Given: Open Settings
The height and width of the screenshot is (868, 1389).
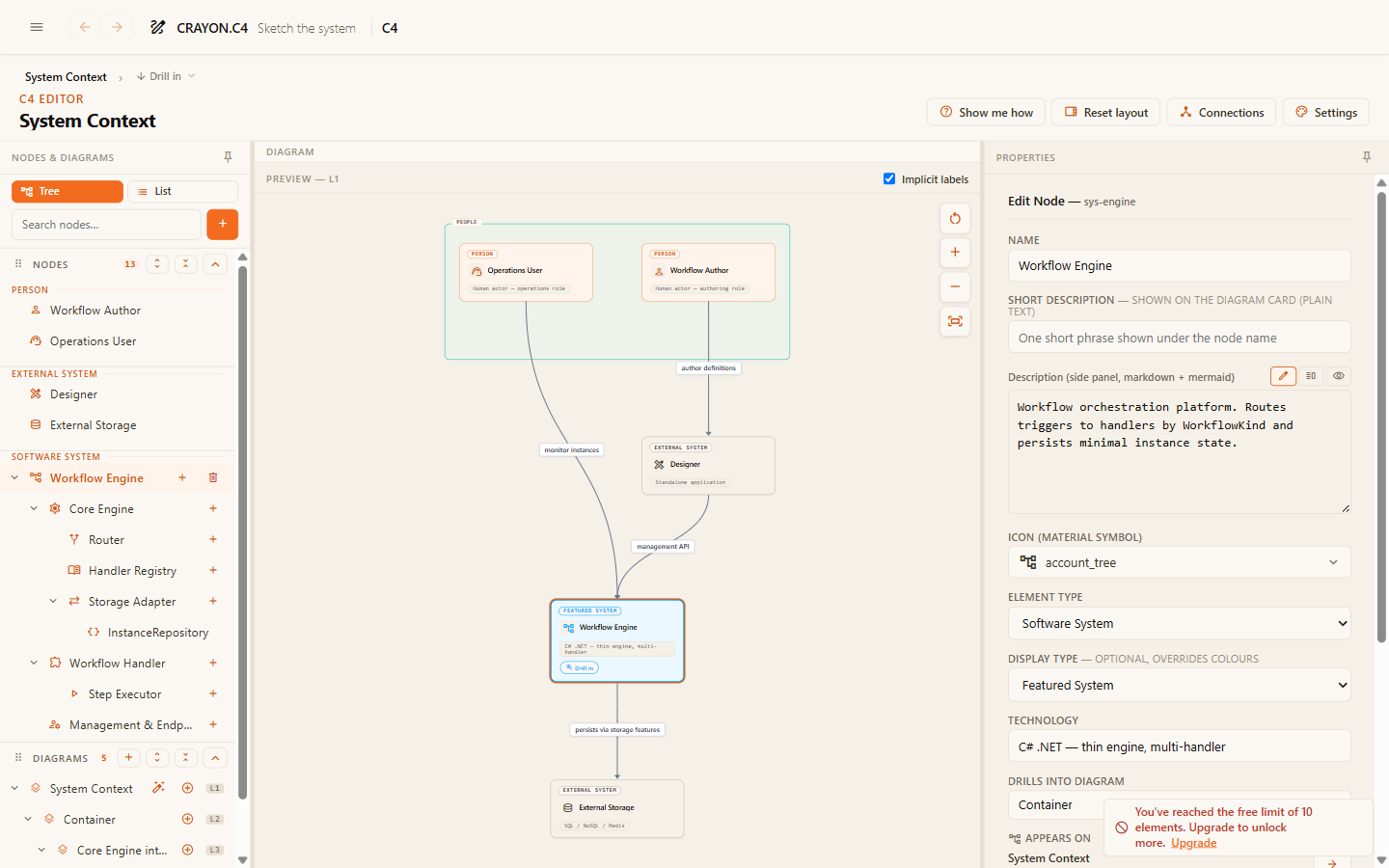Looking at the screenshot, I should click(1326, 112).
